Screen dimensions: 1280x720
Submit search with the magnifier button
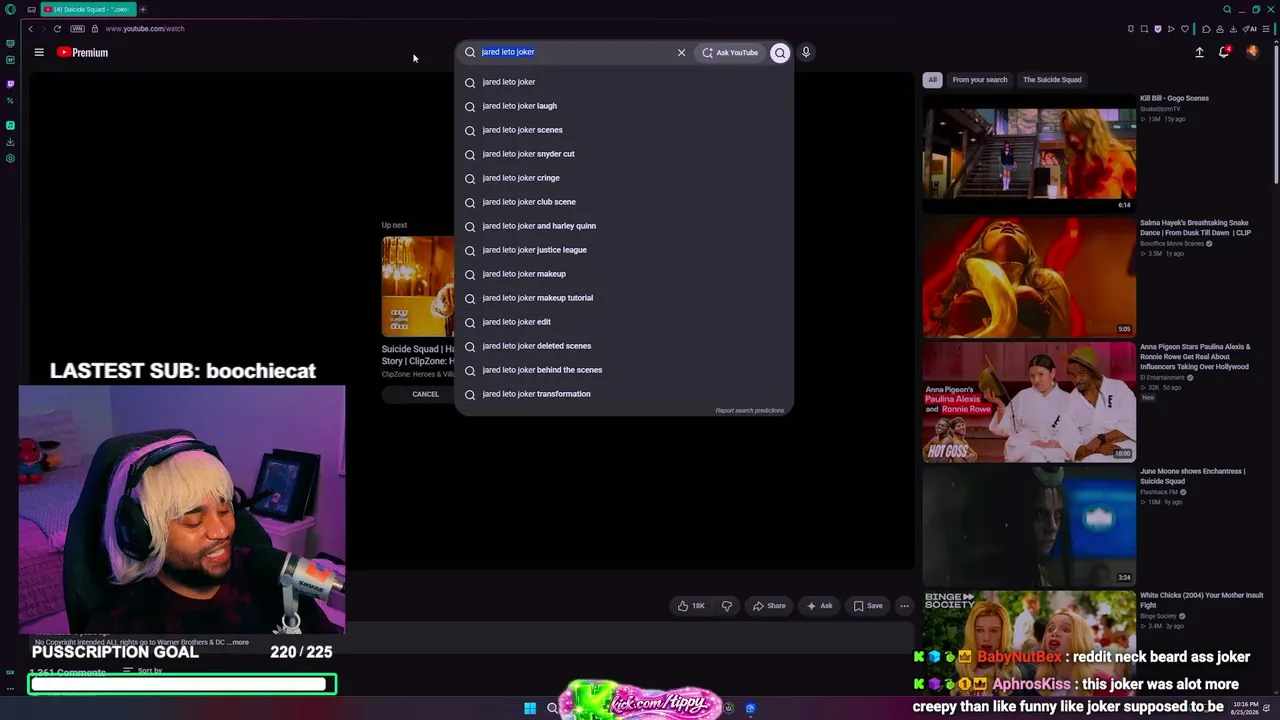click(780, 52)
